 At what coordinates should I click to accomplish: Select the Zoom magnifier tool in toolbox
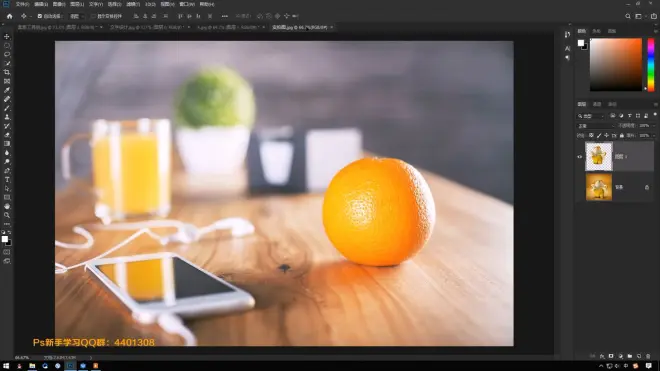coord(7,215)
